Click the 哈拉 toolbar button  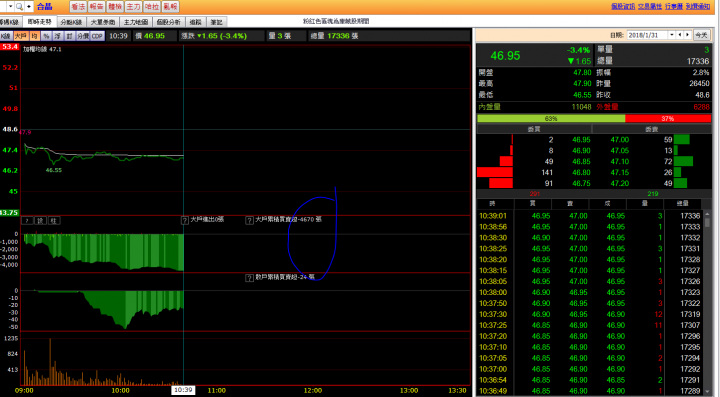coord(152,6)
